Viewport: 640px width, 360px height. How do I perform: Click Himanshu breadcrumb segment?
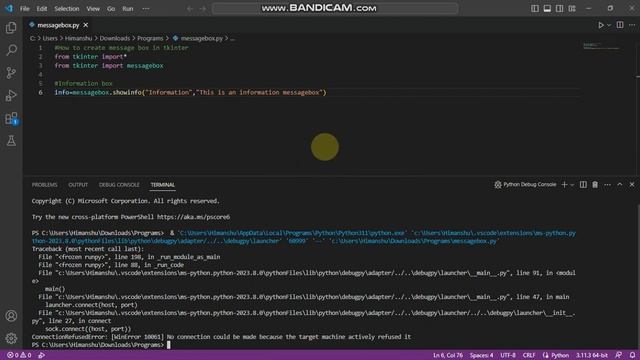(x=78, y=38)
